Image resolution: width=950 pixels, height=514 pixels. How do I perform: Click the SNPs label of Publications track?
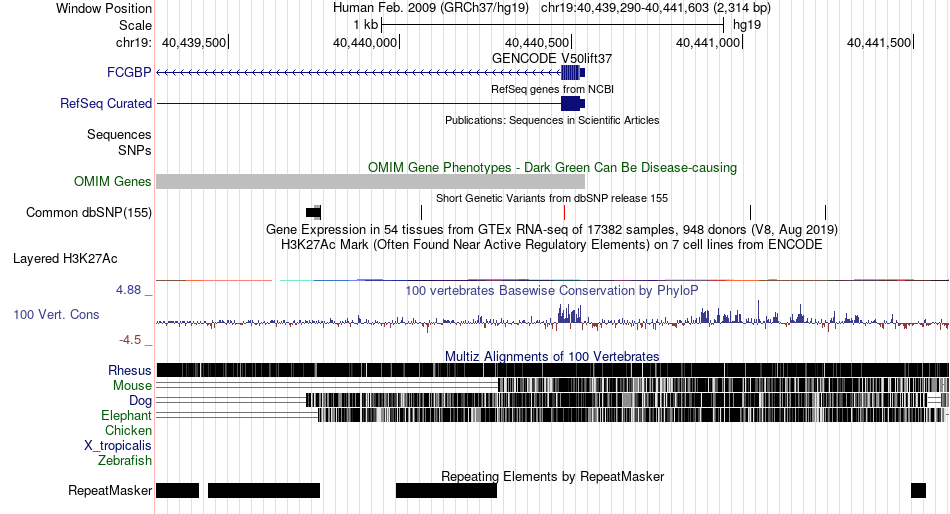tap(135, 150)
